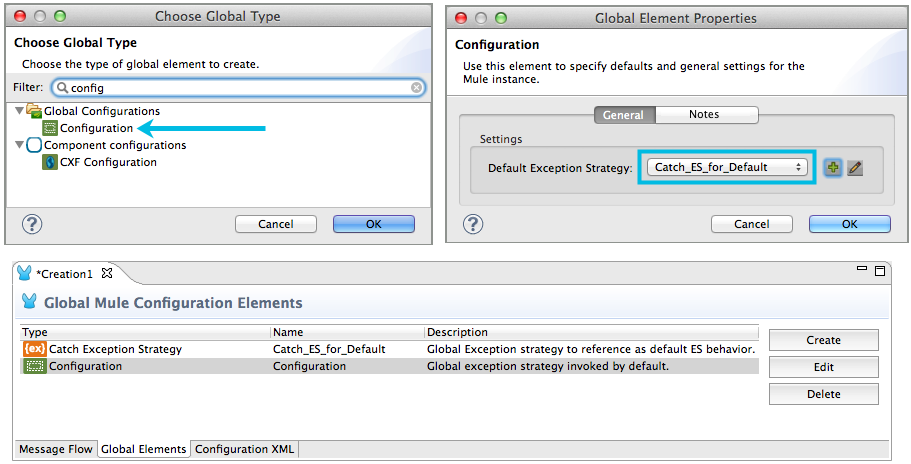The width and height of the screenshot is (911, 464).
Task: Click the Create button
Action: pyautogui.click(x=824, y=340)
